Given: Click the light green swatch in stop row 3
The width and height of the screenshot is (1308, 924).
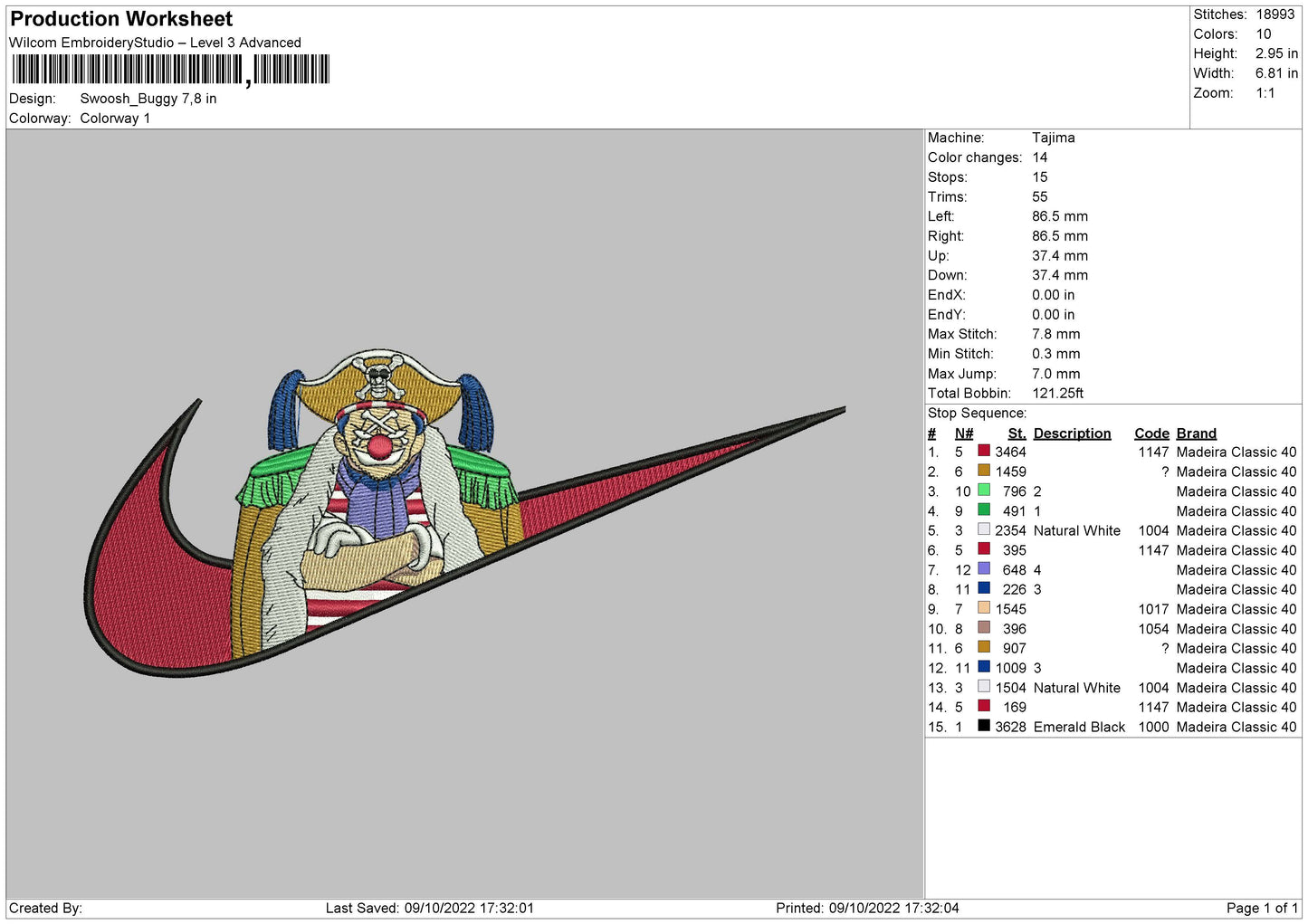Looking at the screenshot, I should tap(984, 491).
